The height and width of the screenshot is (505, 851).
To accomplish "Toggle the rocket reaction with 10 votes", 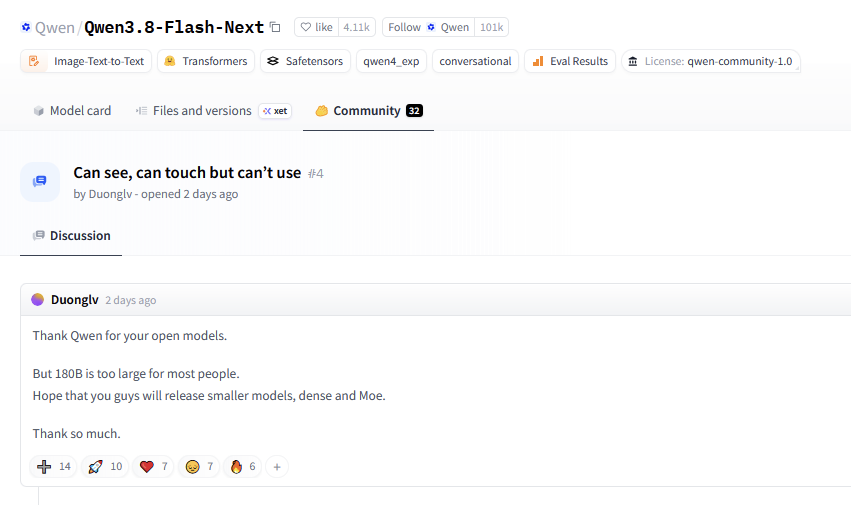I will coord(105,466).
